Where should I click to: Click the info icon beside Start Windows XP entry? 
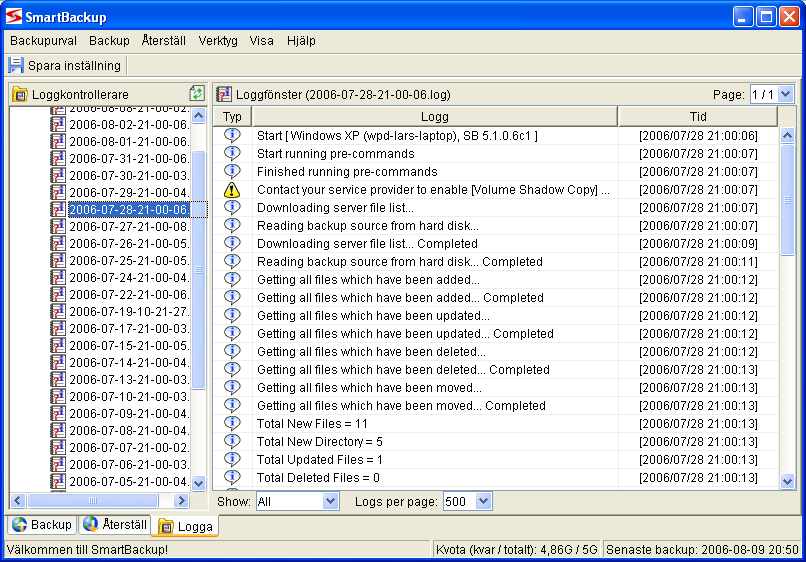click(232, 135)
